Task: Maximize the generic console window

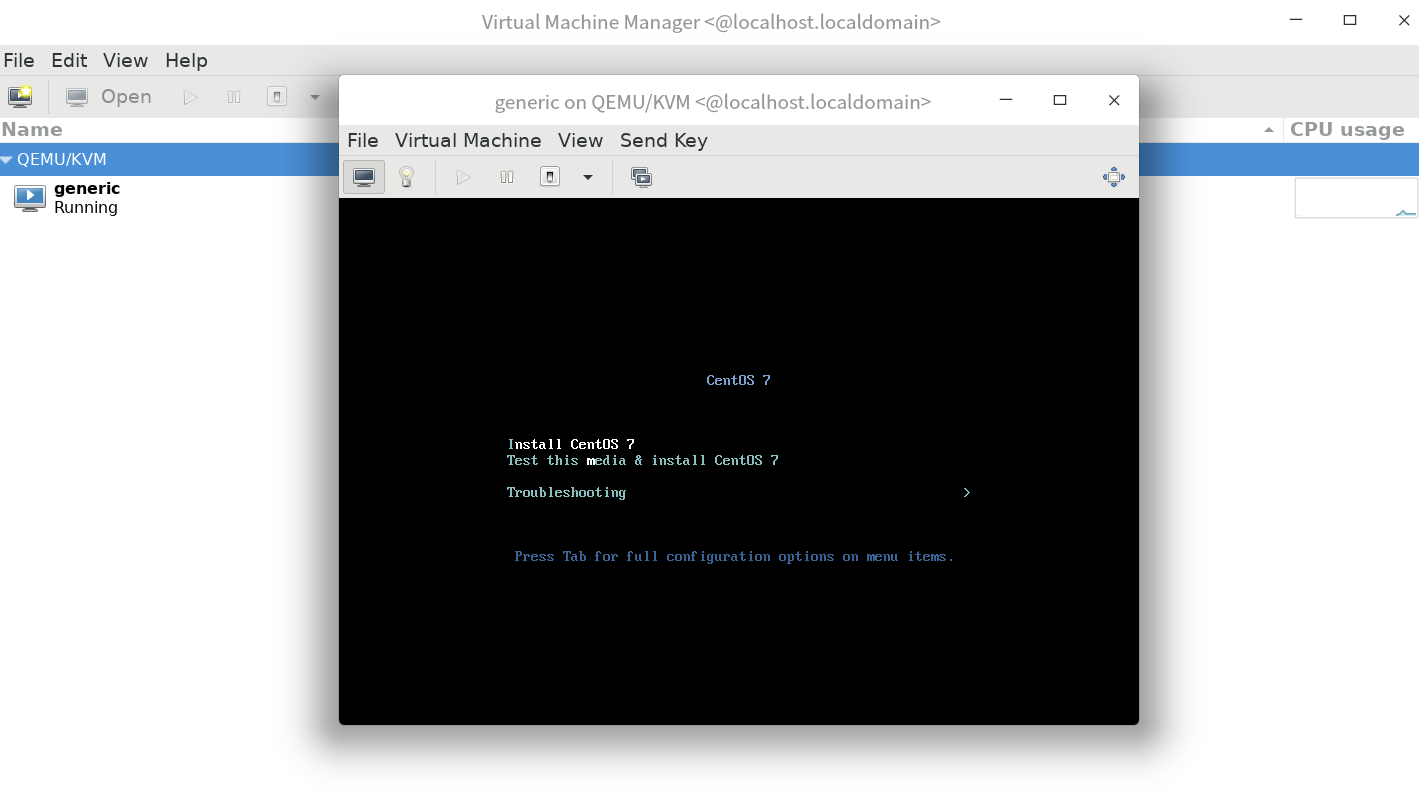Action: [x=1060, y=100]
